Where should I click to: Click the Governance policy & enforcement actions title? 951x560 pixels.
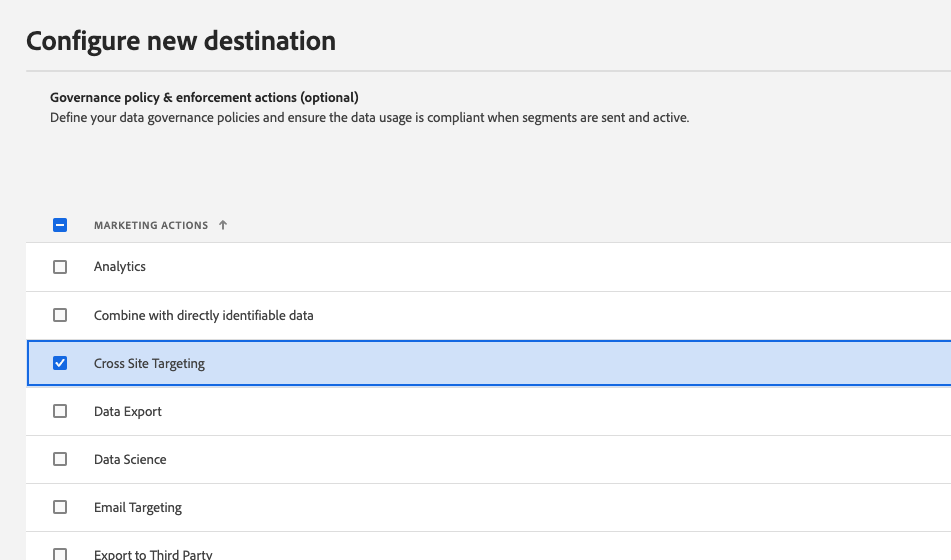pyautogui.click(x=204, y=98)
